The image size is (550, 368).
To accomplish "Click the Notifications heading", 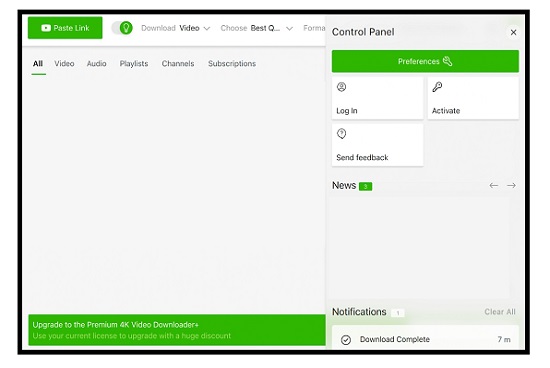I will pos(359,312).
